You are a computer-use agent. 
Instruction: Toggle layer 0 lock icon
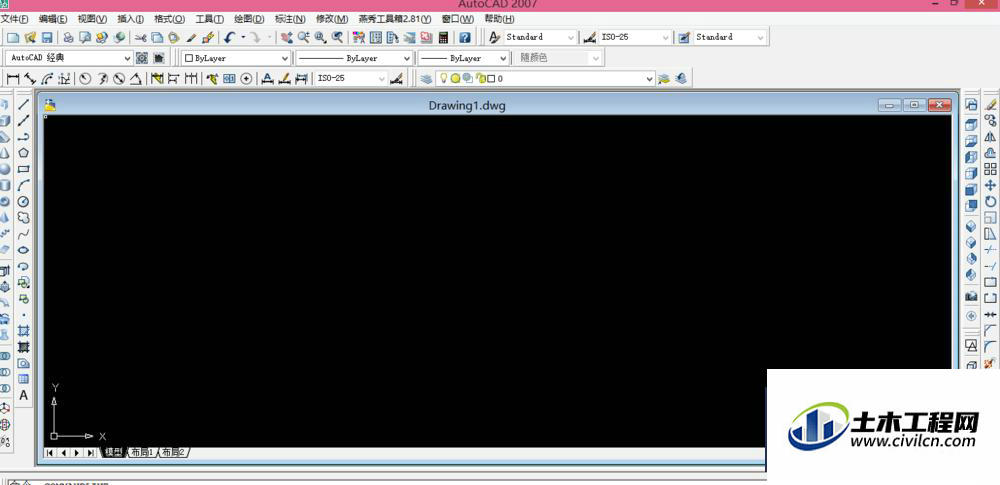click(x=480, y=78)
